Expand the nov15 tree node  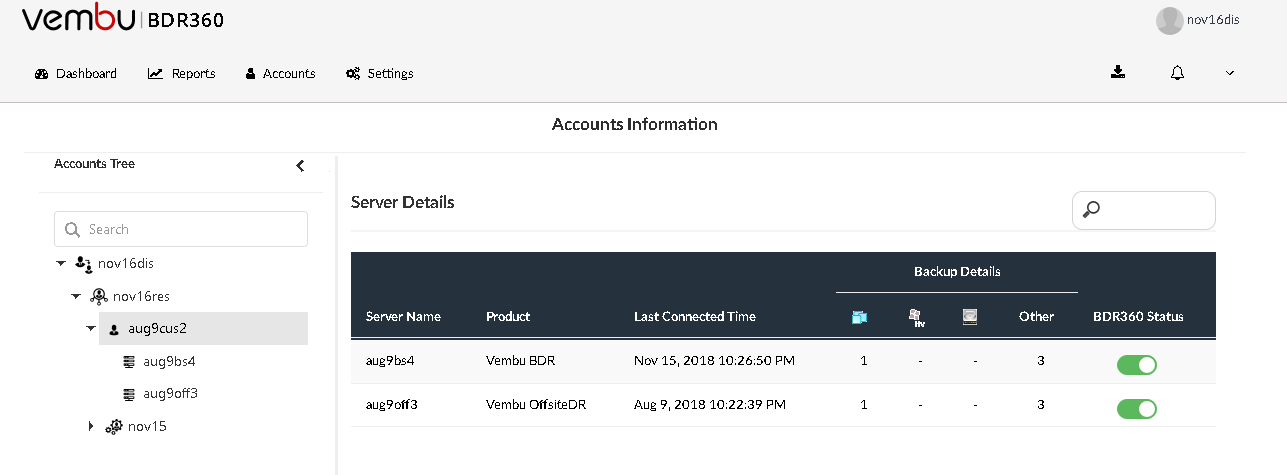tap(91, 426)
